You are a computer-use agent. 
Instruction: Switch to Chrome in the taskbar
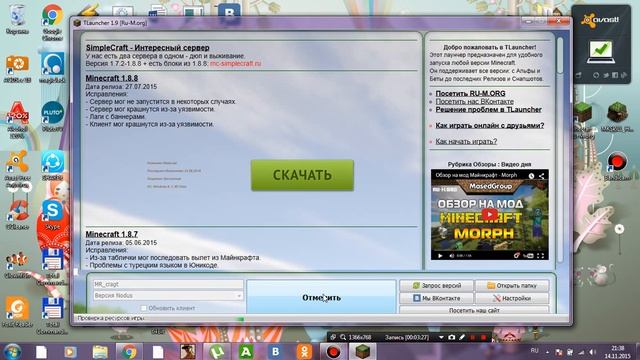click(129, 351)
